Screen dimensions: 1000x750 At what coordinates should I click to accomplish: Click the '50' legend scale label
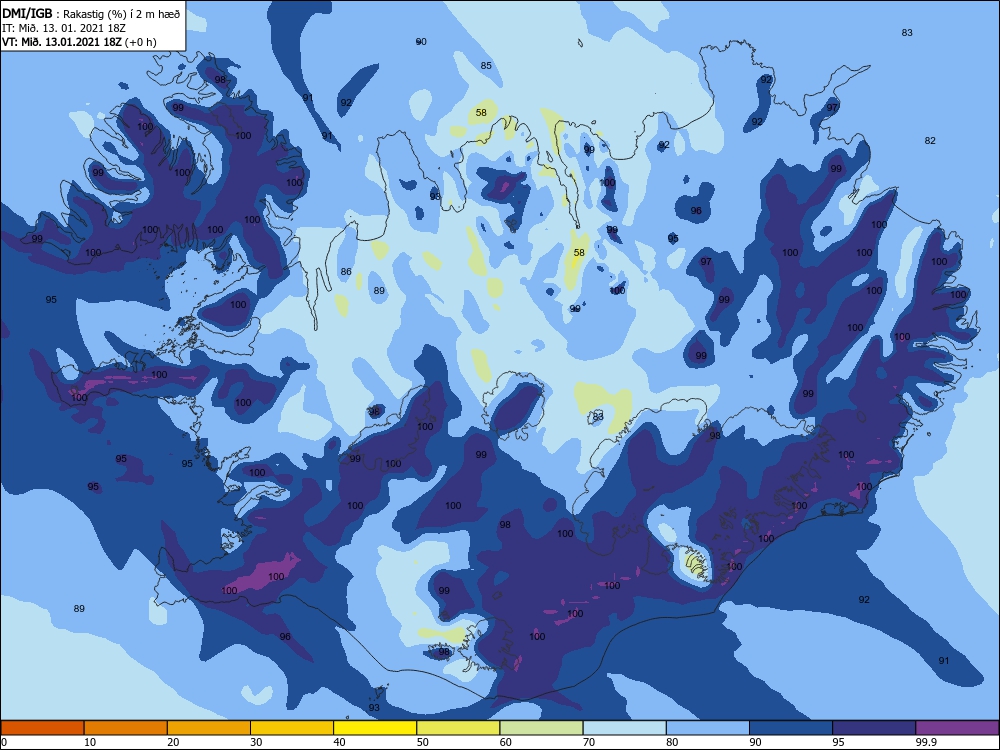click(422, 742)
